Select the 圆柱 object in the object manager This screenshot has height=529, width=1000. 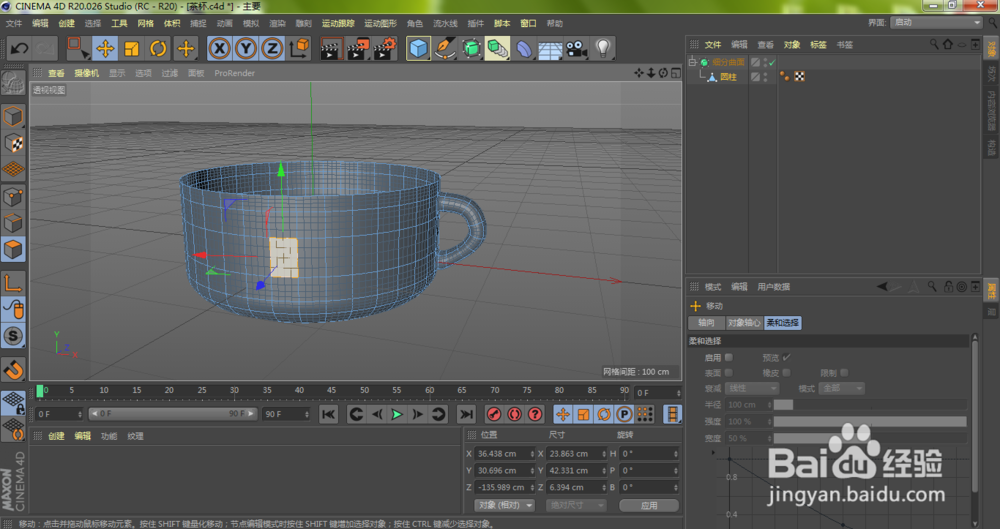coord(728,77)
